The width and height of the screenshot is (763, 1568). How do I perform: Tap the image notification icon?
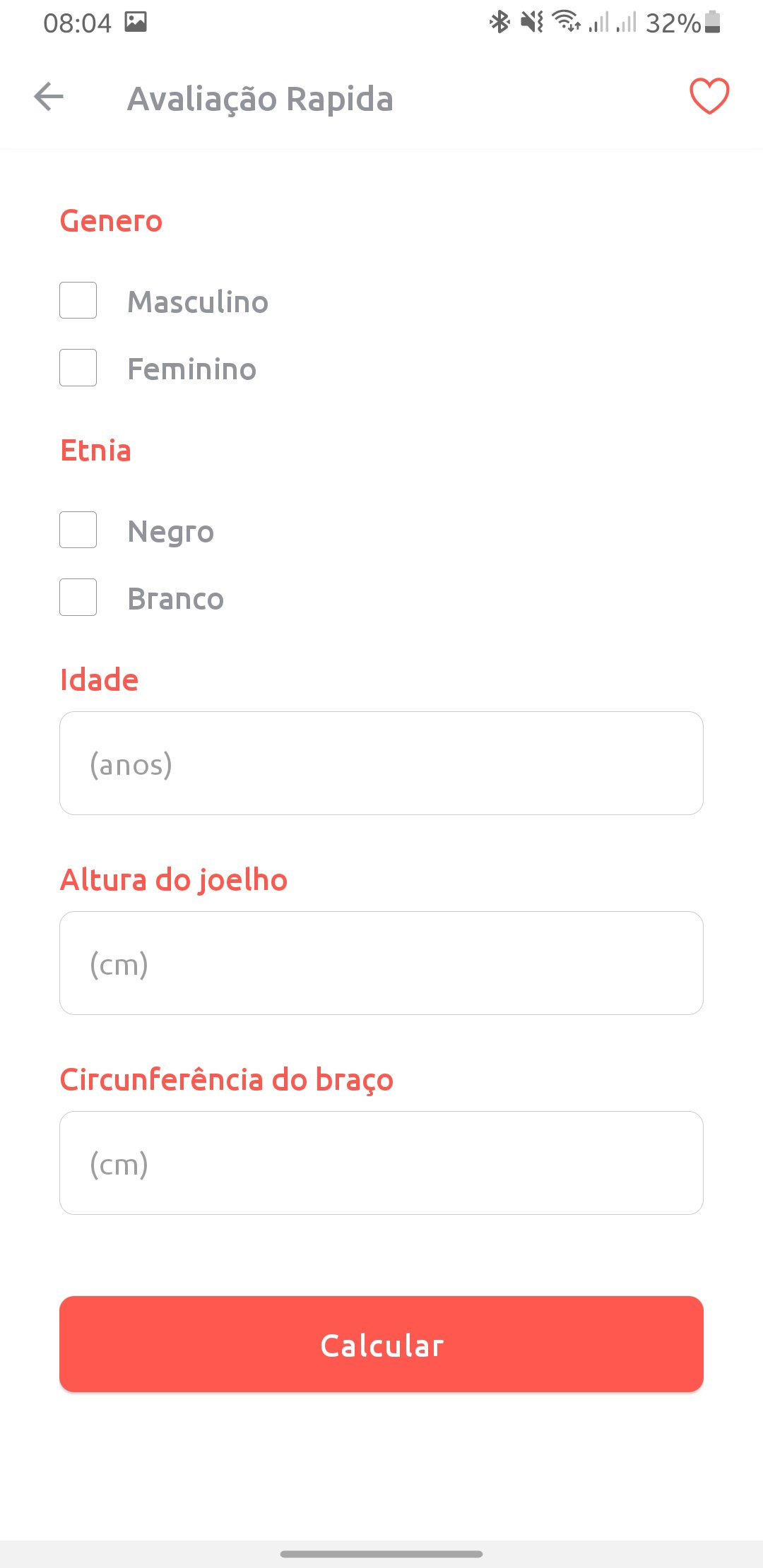pyautogui.click(x=136, y=22)
